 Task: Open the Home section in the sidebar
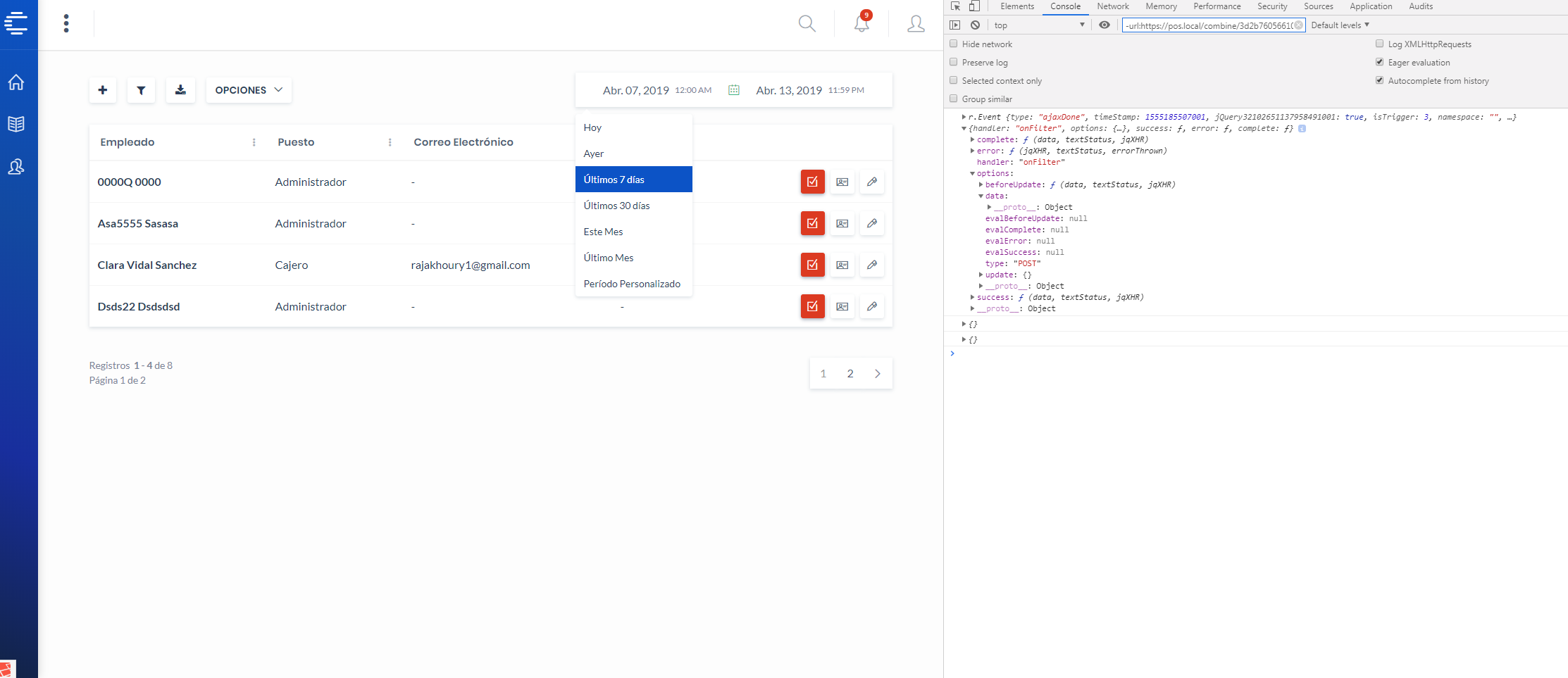click(16, 82)
